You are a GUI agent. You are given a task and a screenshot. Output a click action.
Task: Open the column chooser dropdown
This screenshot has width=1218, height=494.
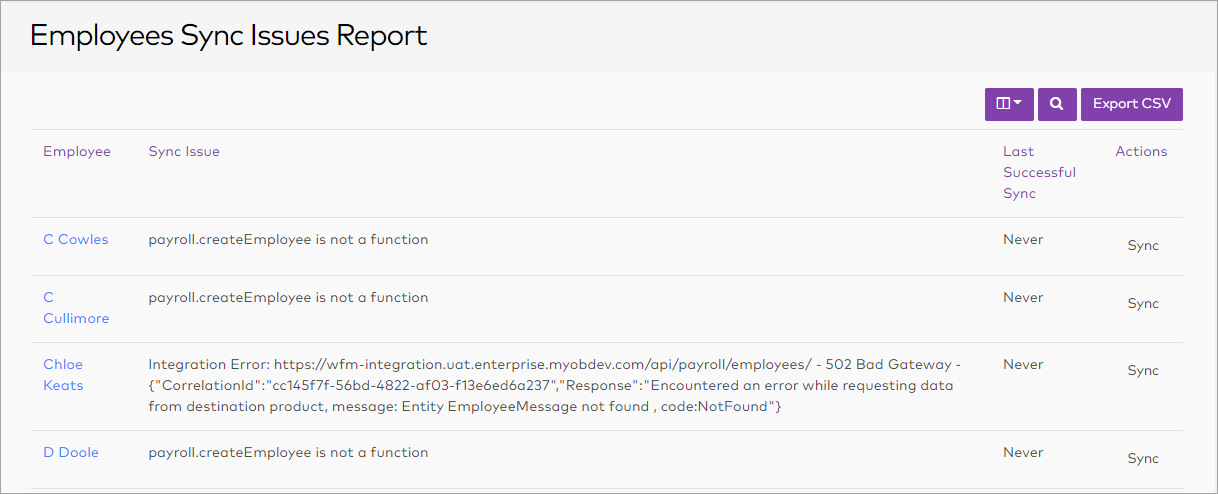pos(1009,104)
